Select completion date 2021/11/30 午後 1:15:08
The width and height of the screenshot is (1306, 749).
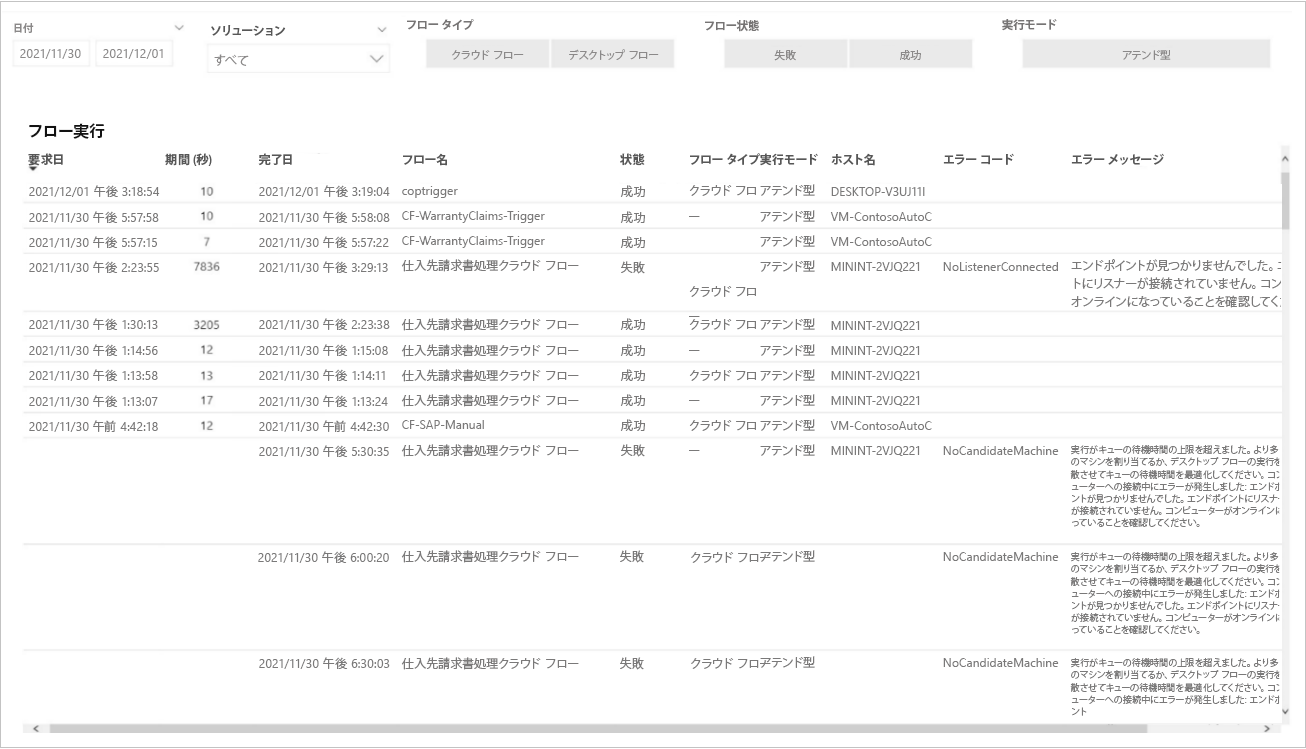coord(323,350)
